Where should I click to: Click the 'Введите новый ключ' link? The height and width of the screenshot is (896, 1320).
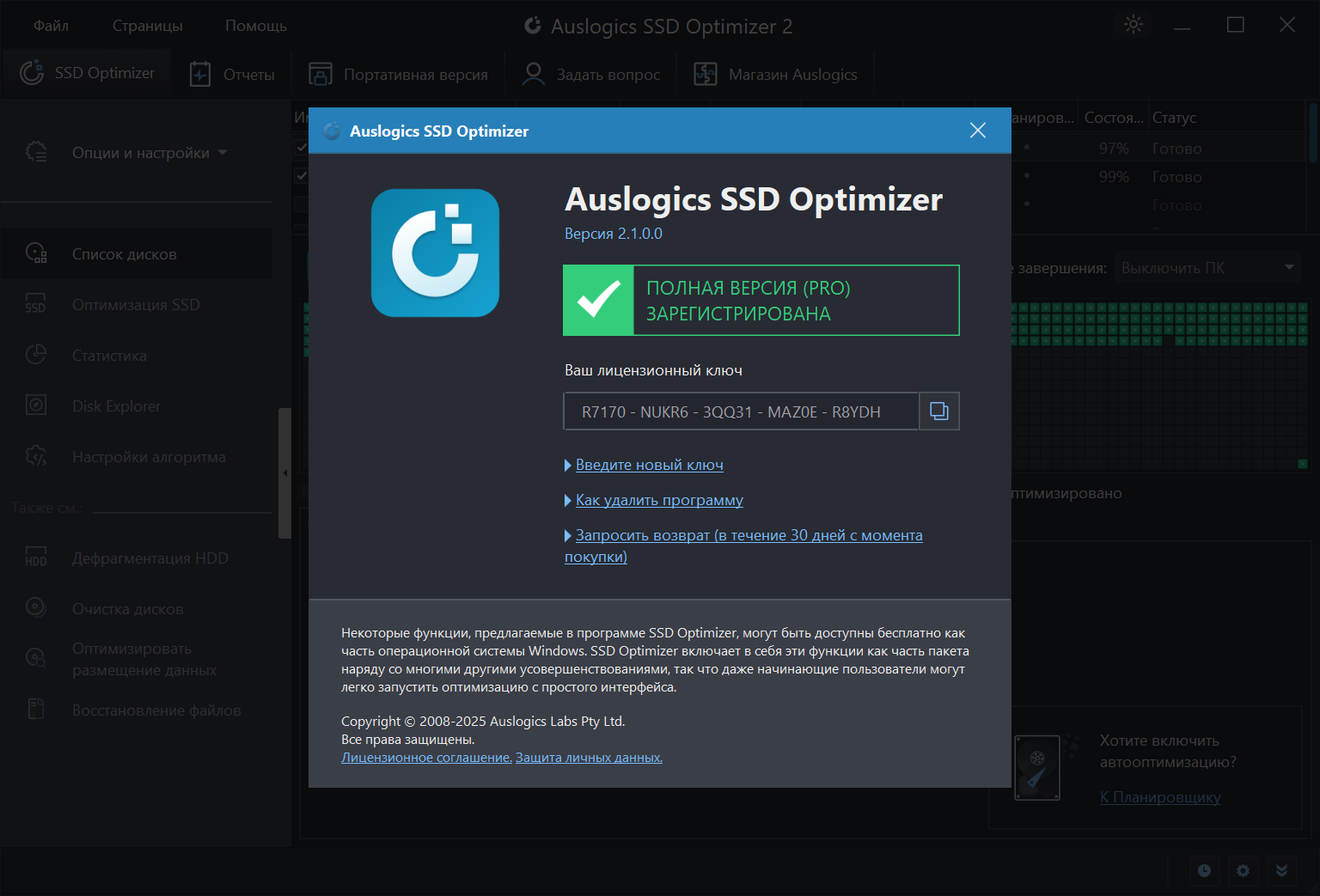point(649,465)
